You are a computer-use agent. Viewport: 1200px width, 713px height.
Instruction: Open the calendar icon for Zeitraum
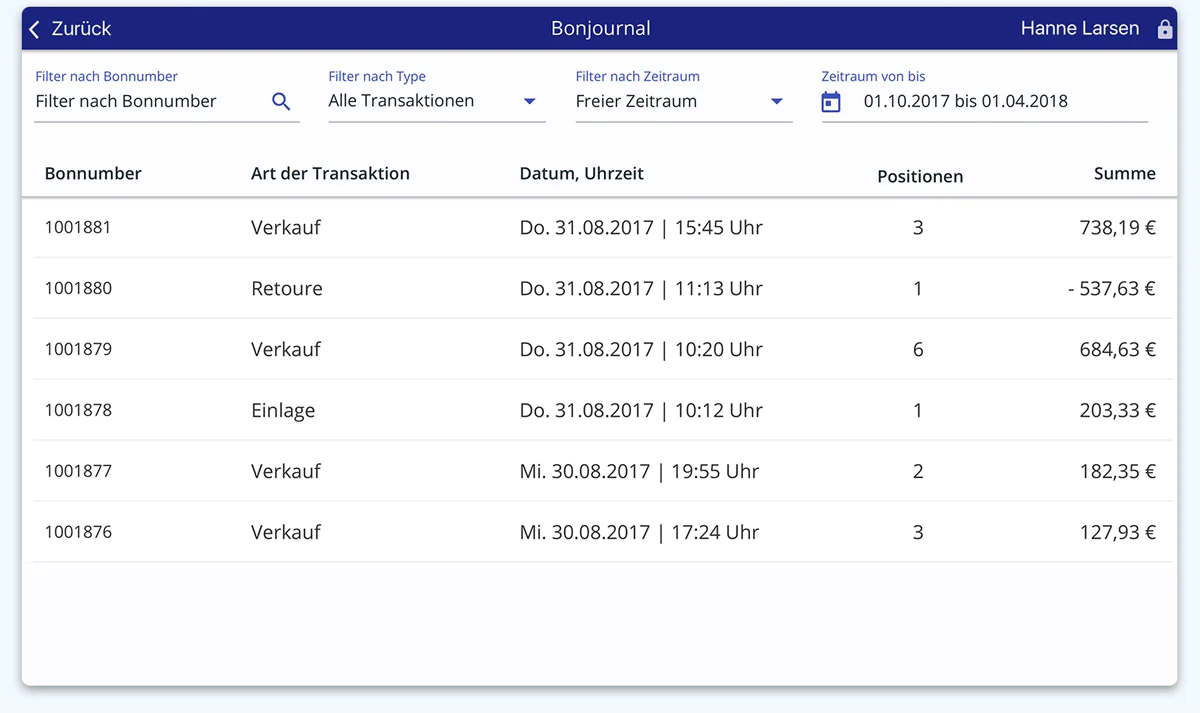point(831,102)
